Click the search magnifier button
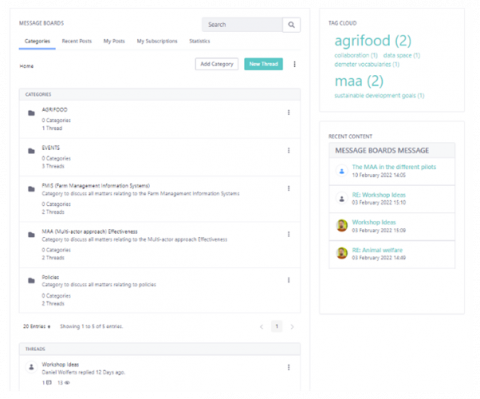 tap(291, 25)
